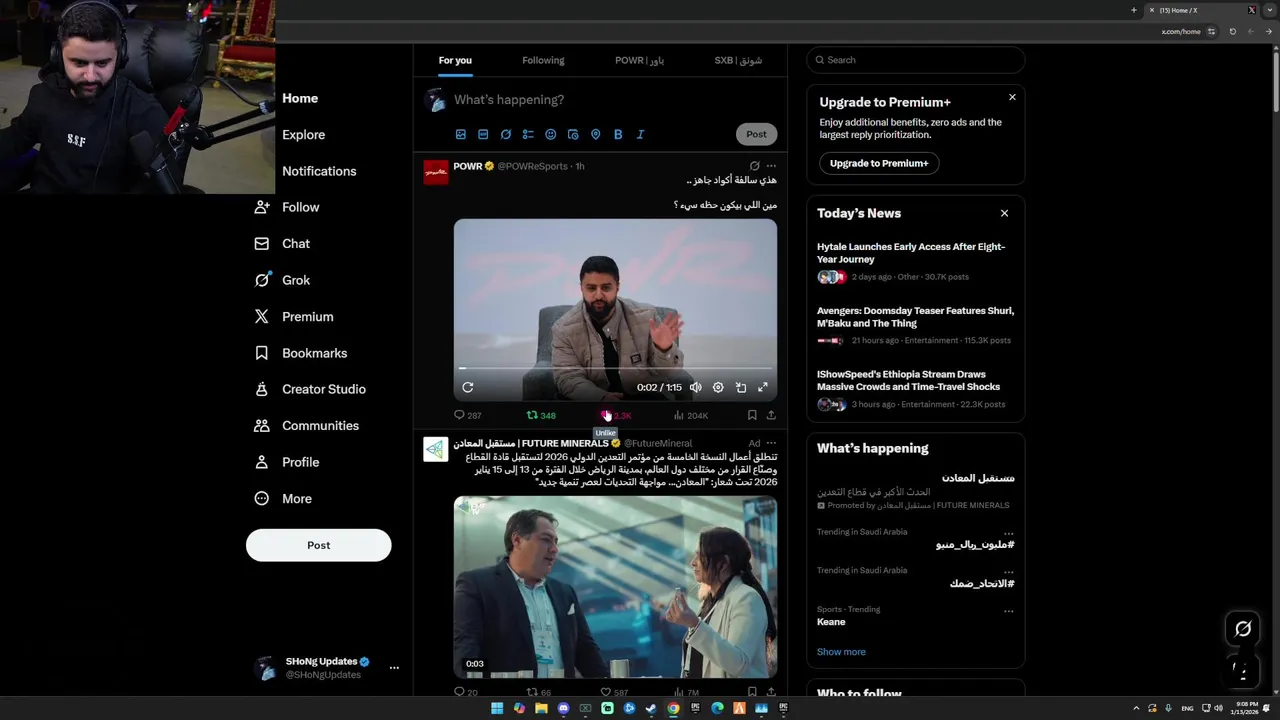Open Communities in sidebar

(306, 426)
